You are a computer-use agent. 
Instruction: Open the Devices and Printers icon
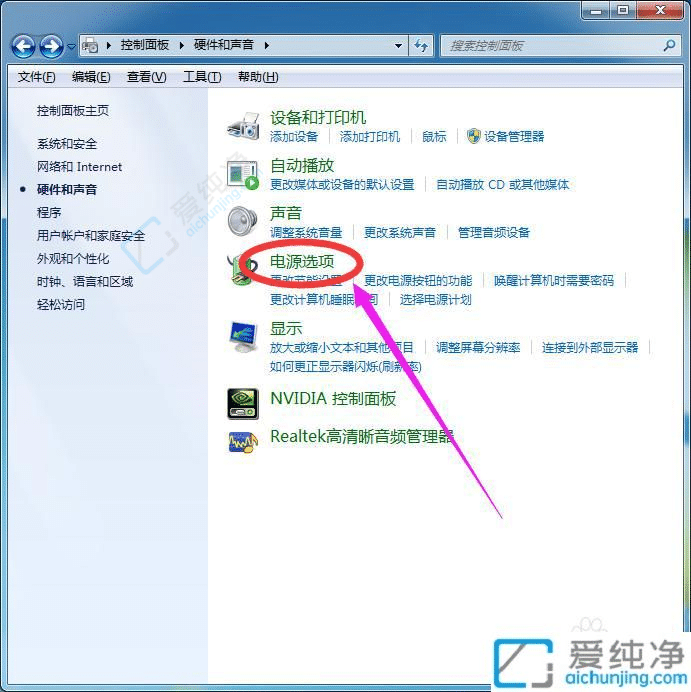point(243,126)
